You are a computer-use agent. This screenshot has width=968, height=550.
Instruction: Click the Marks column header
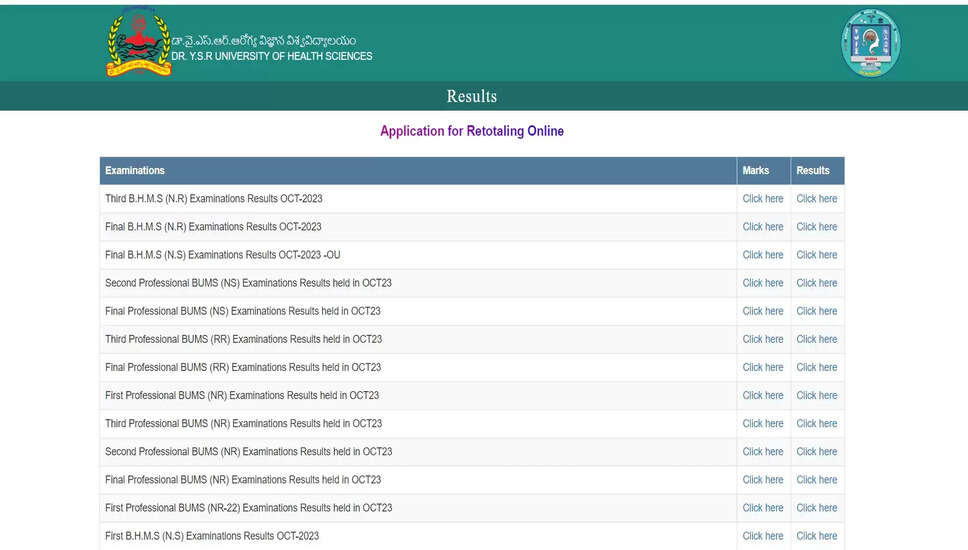tap(756, 171)
